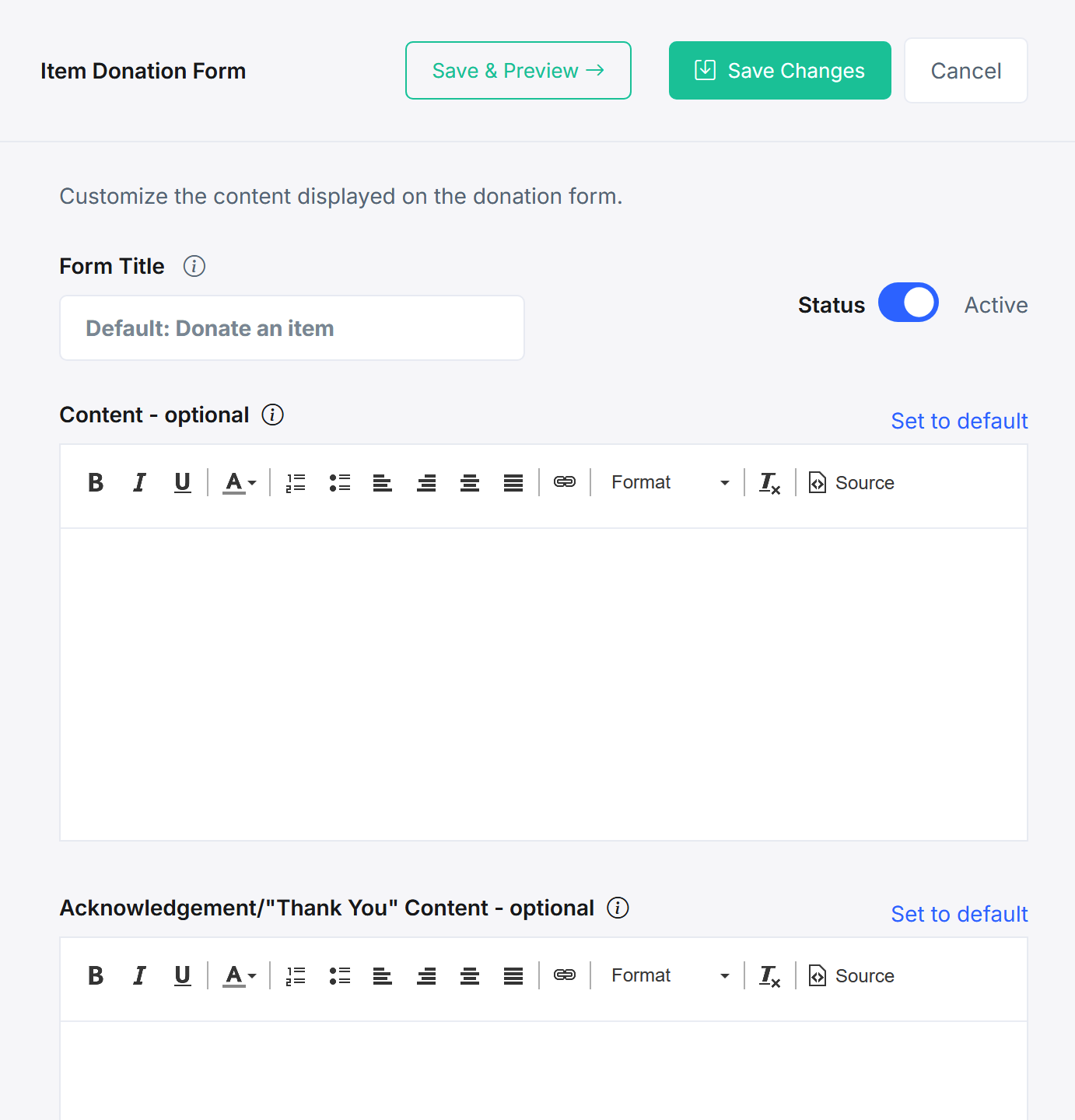
Task: Click the Form Title info icon
Action: [194, 266]
